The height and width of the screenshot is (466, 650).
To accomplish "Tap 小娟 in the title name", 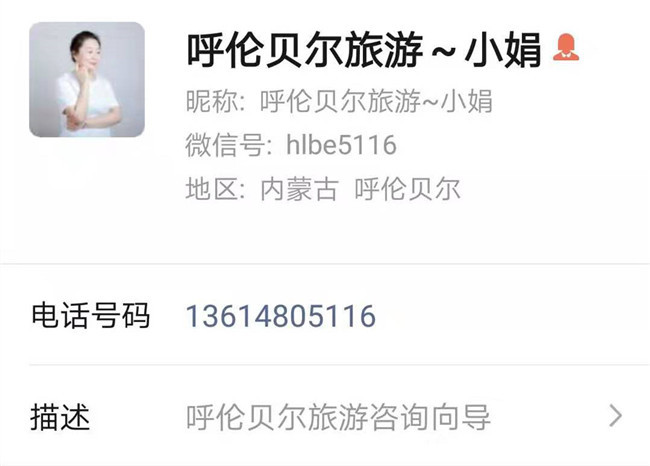I will (x=503, y=50).
